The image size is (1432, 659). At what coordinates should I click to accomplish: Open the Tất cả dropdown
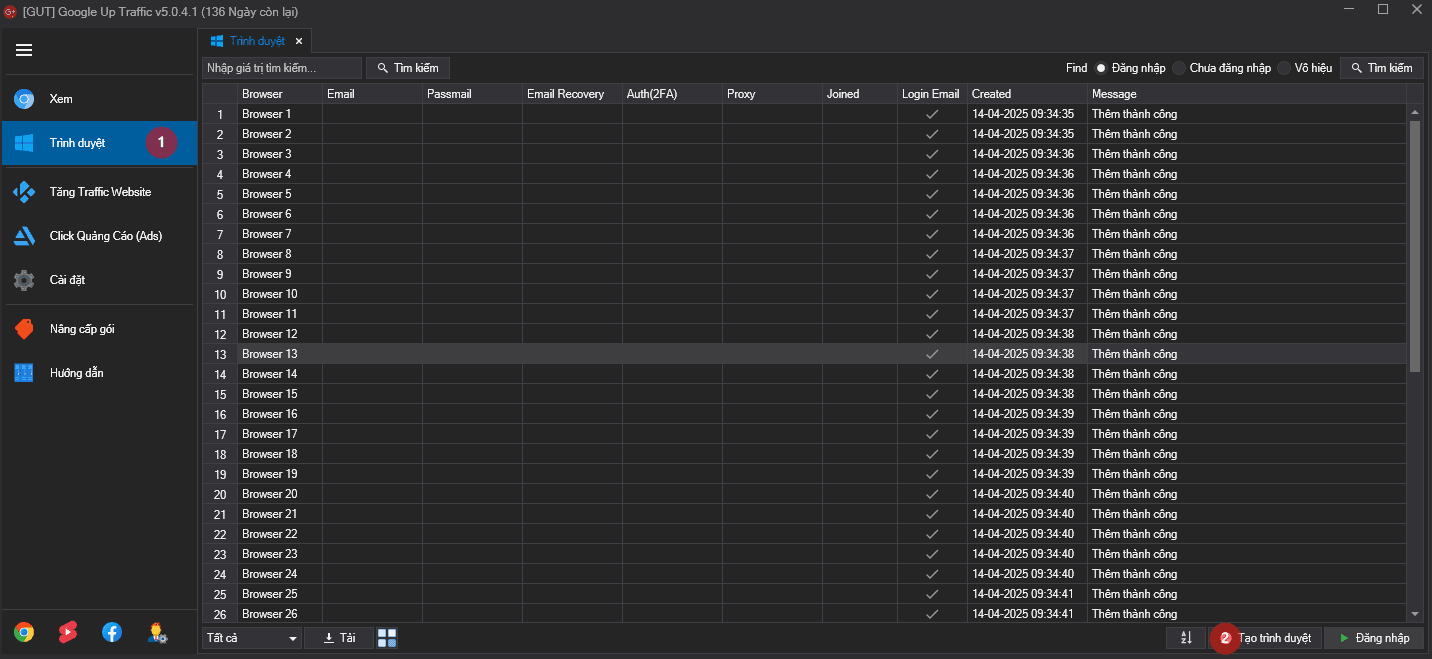(x=252, y=638)
